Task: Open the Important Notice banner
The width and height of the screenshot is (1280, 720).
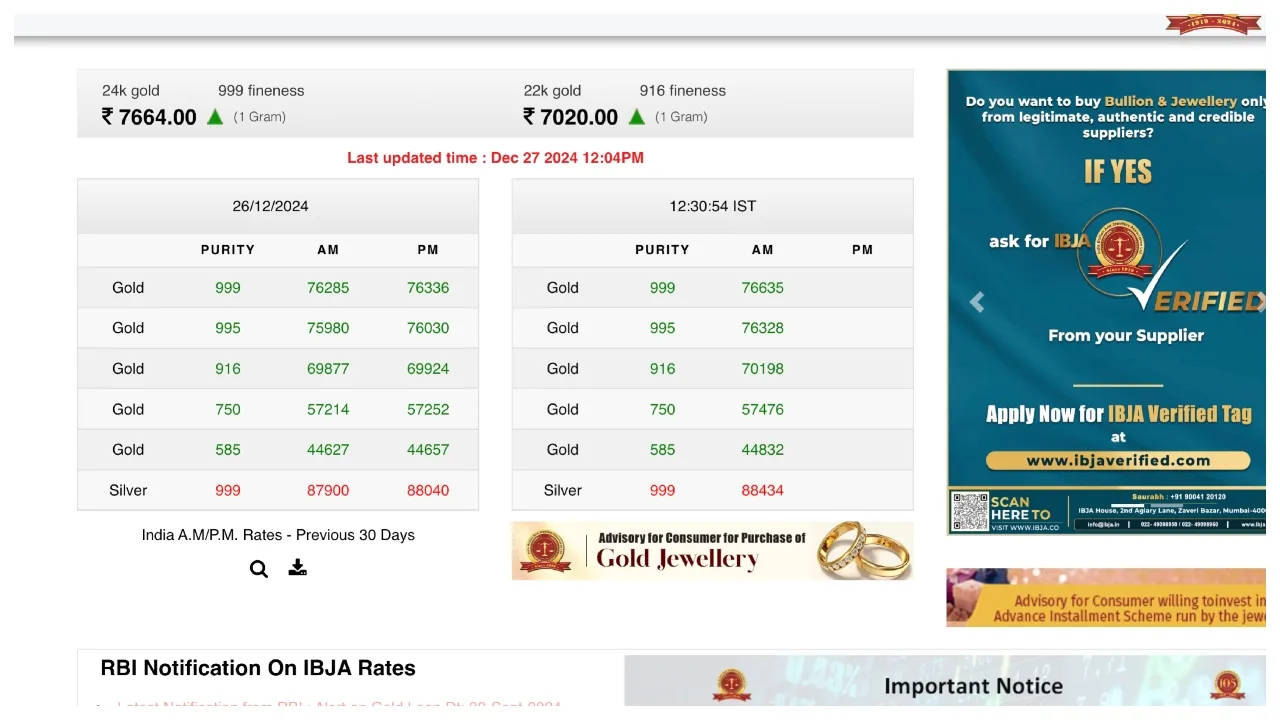Action: click(x=945, y=681)
